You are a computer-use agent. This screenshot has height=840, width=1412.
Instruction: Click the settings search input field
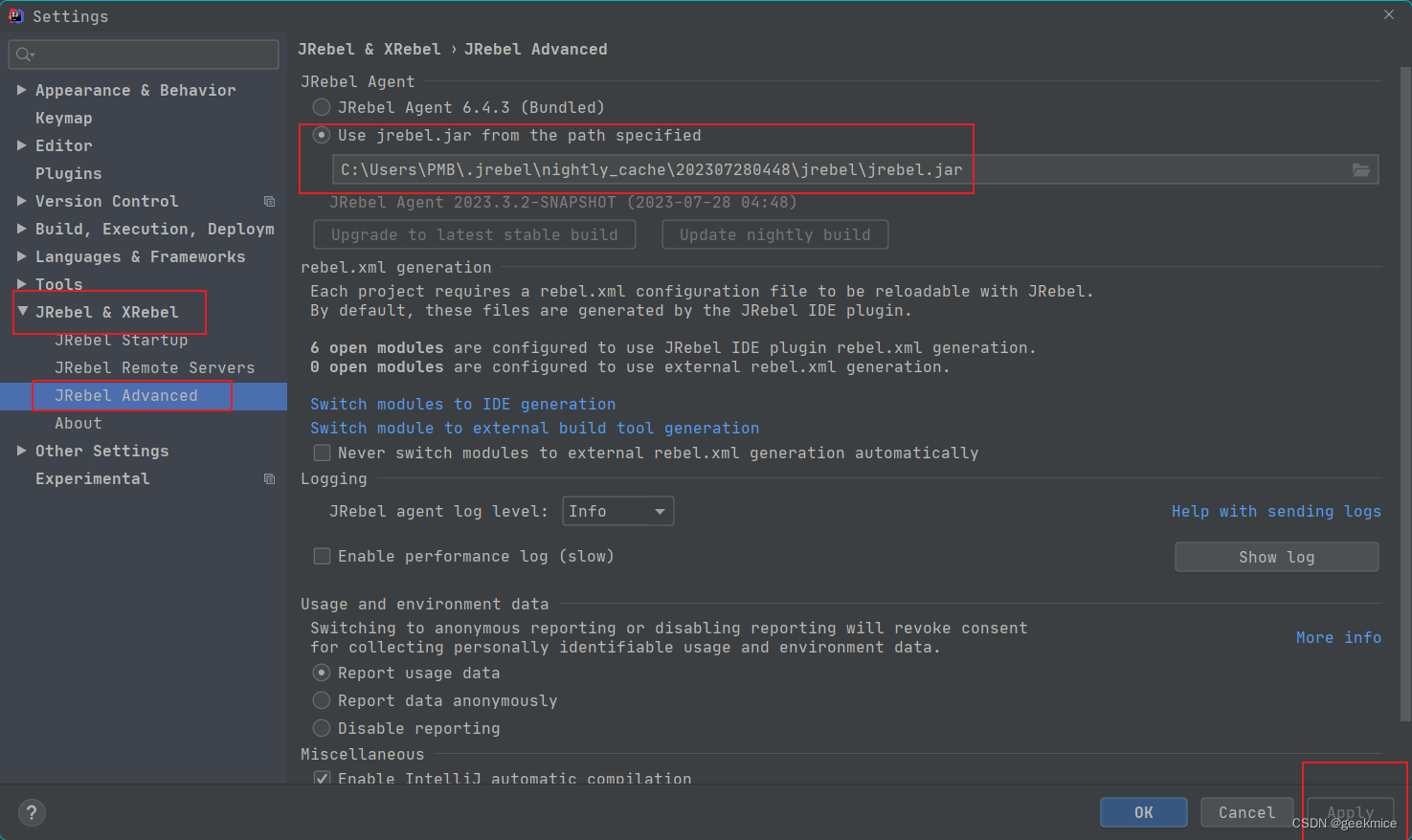tap(144, 55)
